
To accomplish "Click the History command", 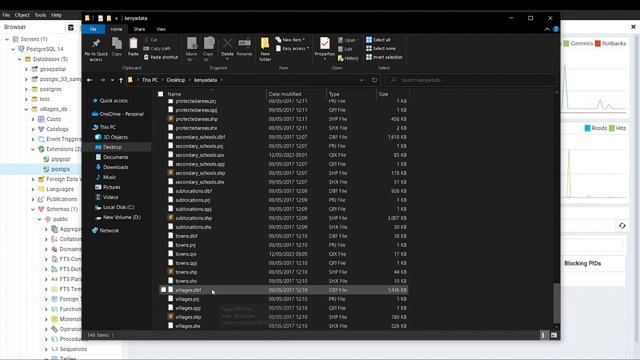I will click(348, 58).
